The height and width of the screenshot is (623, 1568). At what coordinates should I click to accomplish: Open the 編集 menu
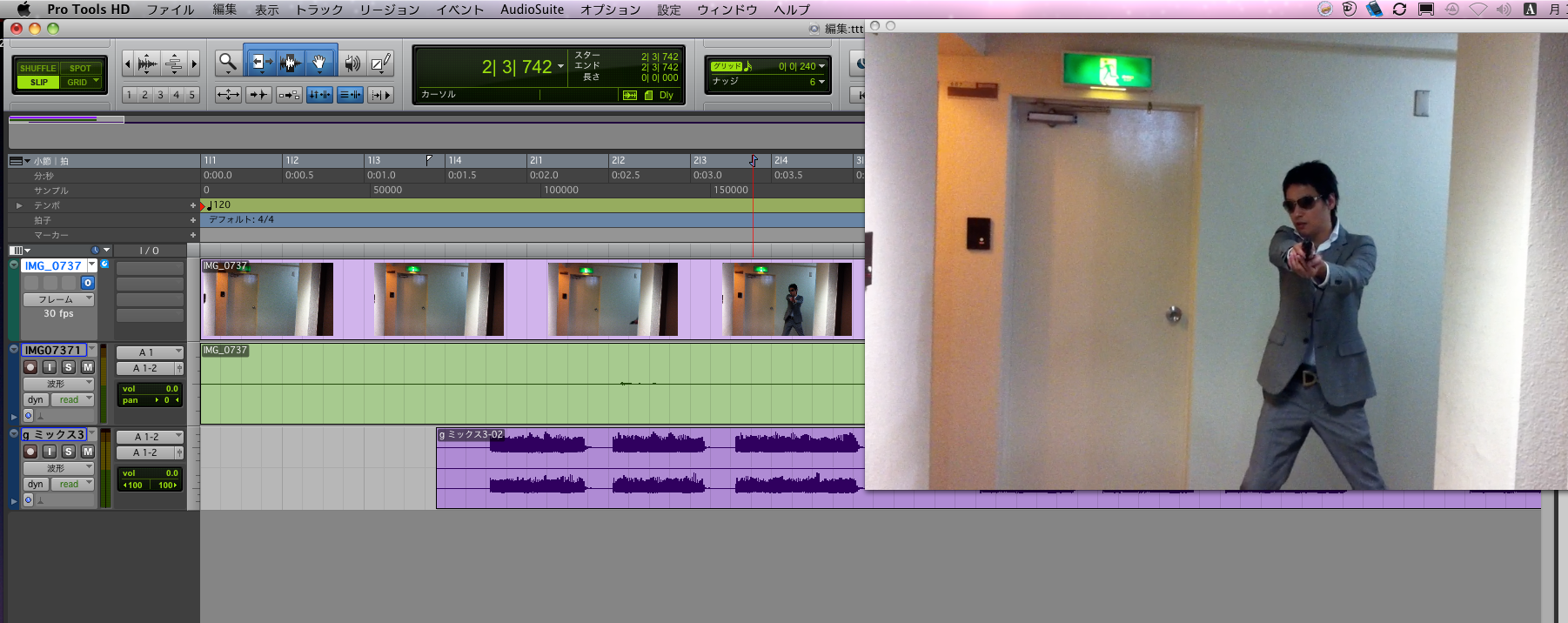pos(224,10)
